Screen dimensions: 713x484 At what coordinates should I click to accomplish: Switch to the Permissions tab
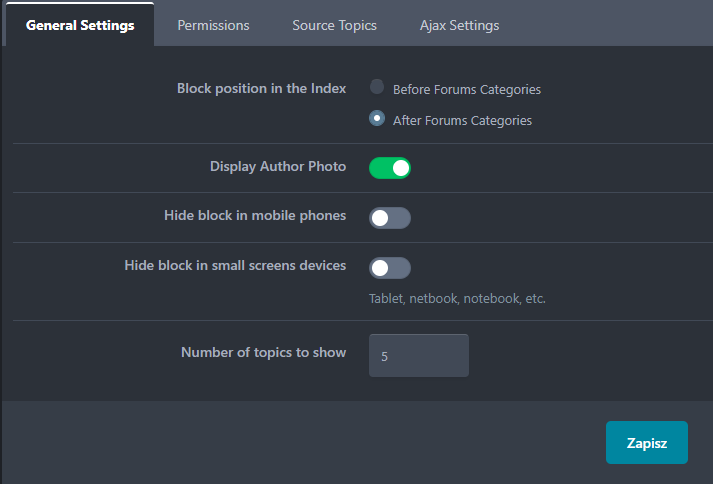tap(213, 25)
